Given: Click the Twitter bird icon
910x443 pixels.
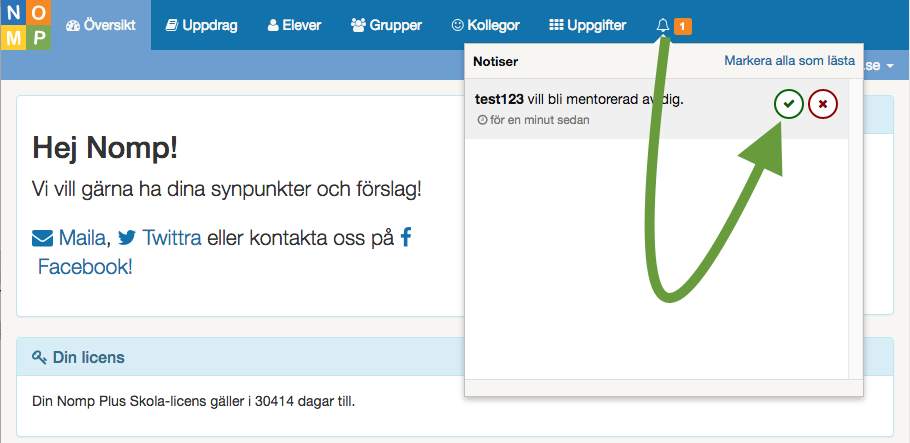Looking at the screenshot, I should pyautogui.click(x=127, y=238).
